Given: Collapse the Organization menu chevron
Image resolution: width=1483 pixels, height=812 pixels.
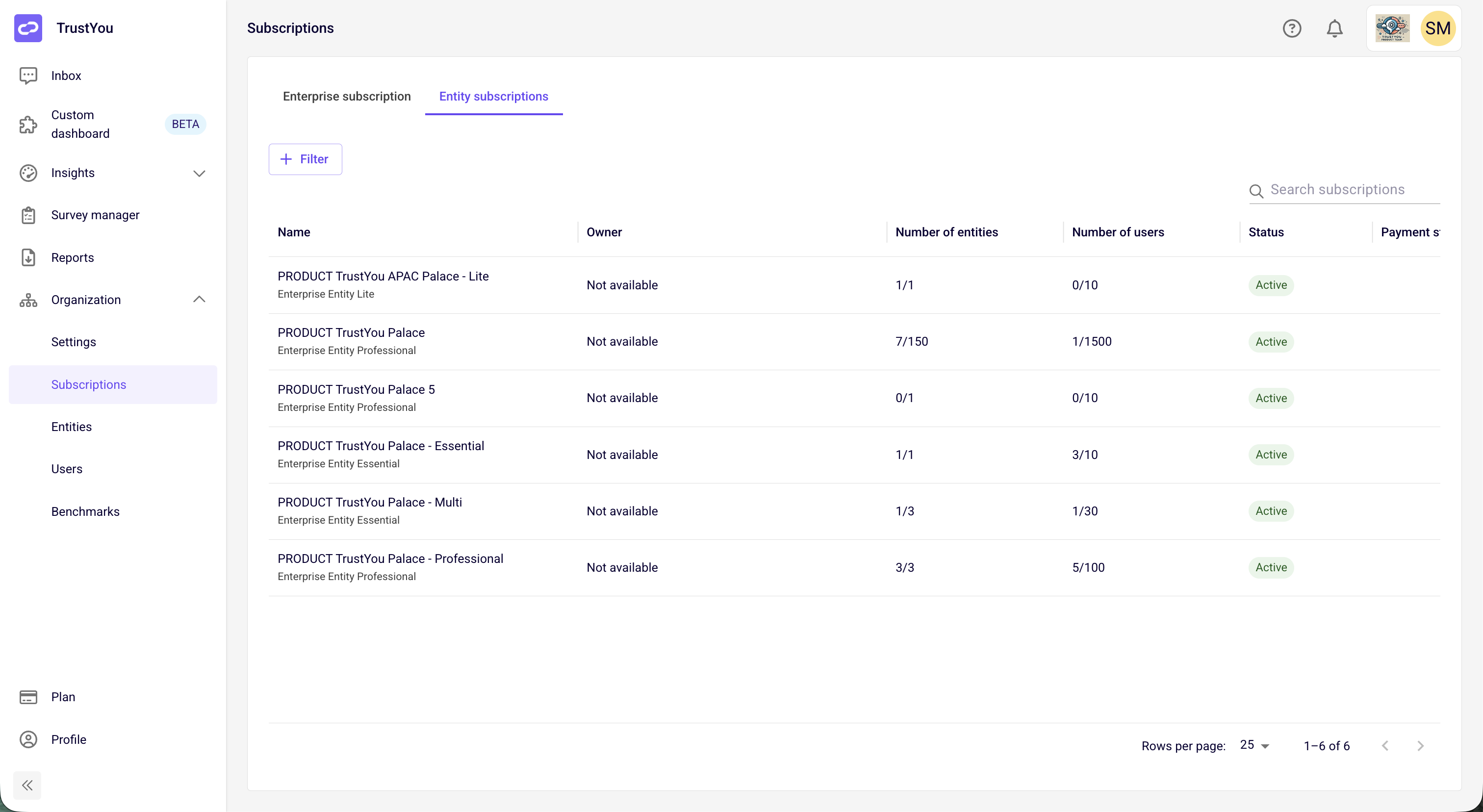Looking at the screenshot, I should [199, 299].
